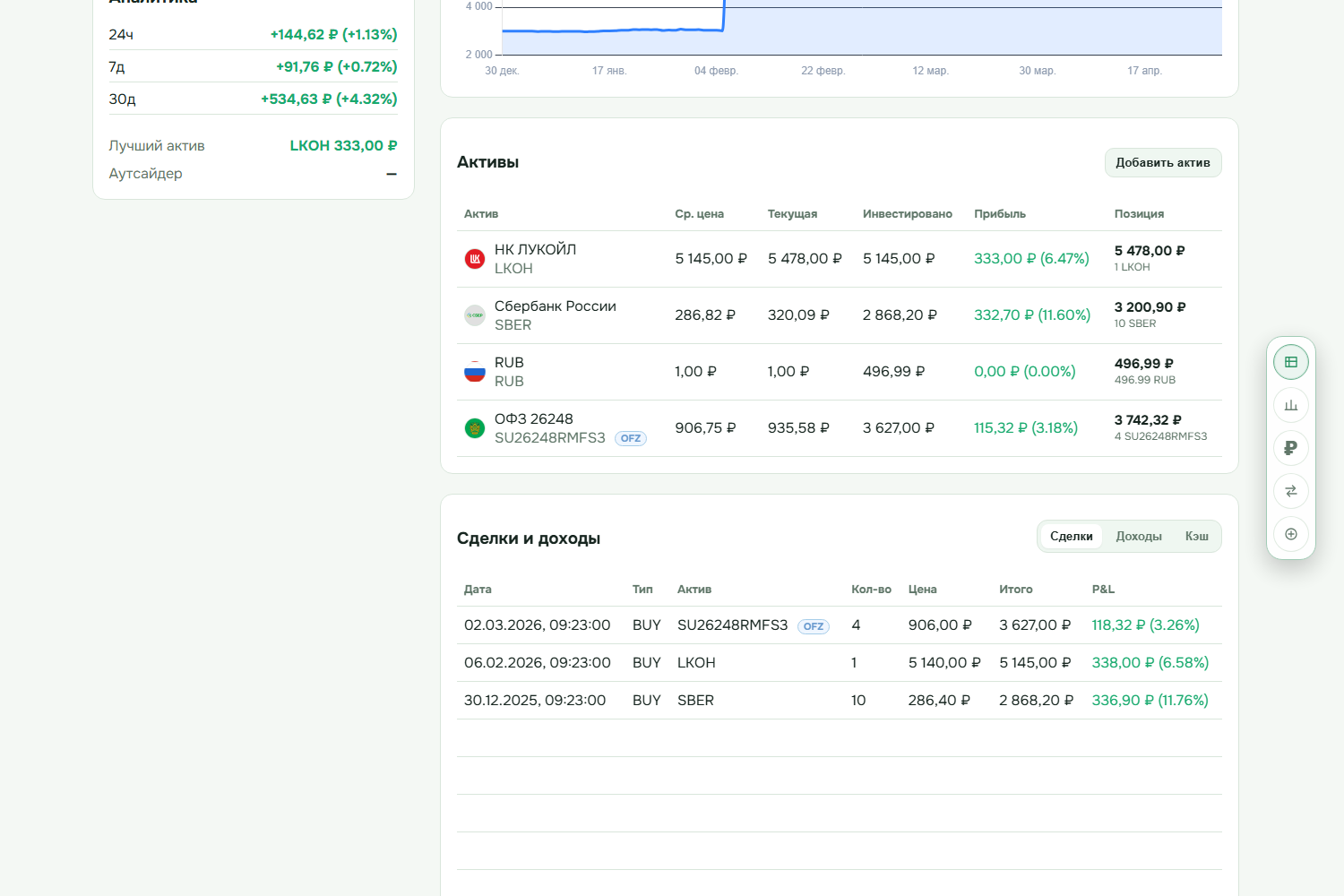Screen dimensions: 1344x896
Task: Click LUKOIL profit '333,00 ₽ (6.47%)'
Action: (x=1032, y=258)
